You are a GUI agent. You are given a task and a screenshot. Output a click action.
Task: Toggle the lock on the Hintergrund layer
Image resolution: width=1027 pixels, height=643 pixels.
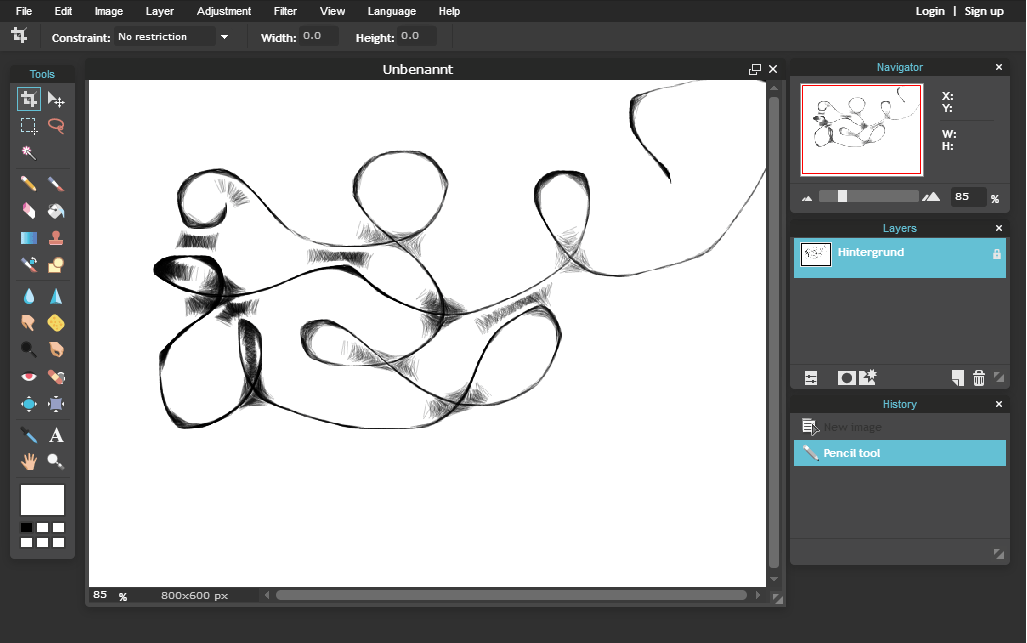coord(996,254)
